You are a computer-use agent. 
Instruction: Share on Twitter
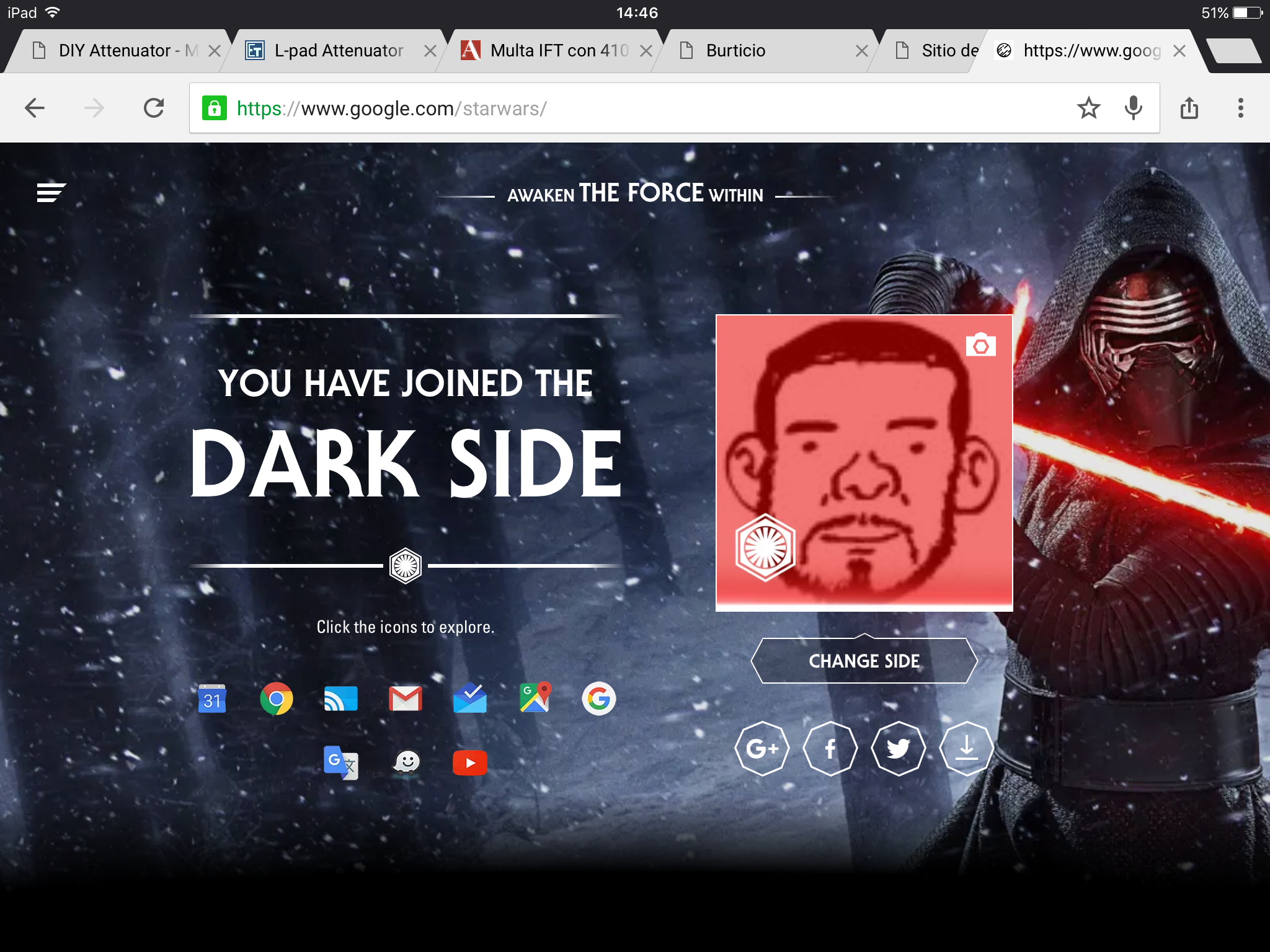coord(899,749)
